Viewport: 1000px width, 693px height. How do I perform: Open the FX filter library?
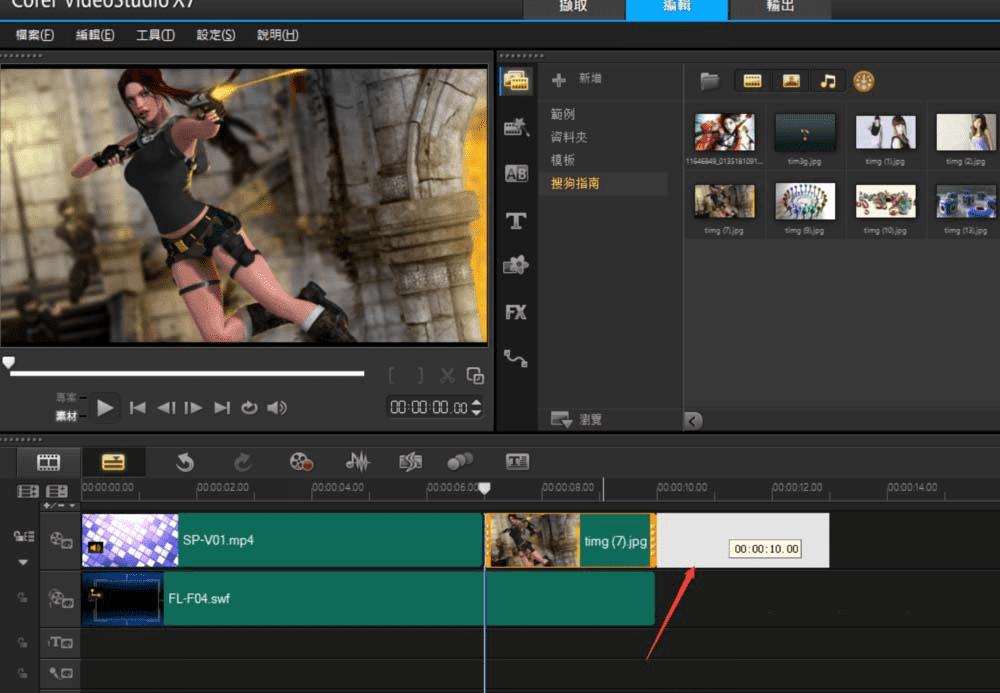pos(516,312)
